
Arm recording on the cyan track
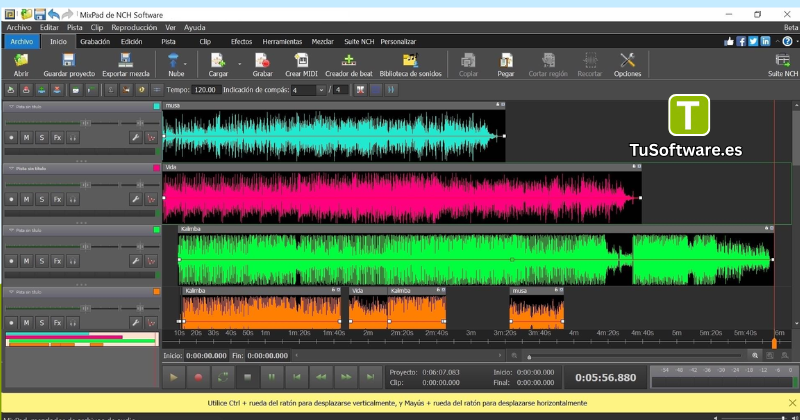(x=11, y=137)
